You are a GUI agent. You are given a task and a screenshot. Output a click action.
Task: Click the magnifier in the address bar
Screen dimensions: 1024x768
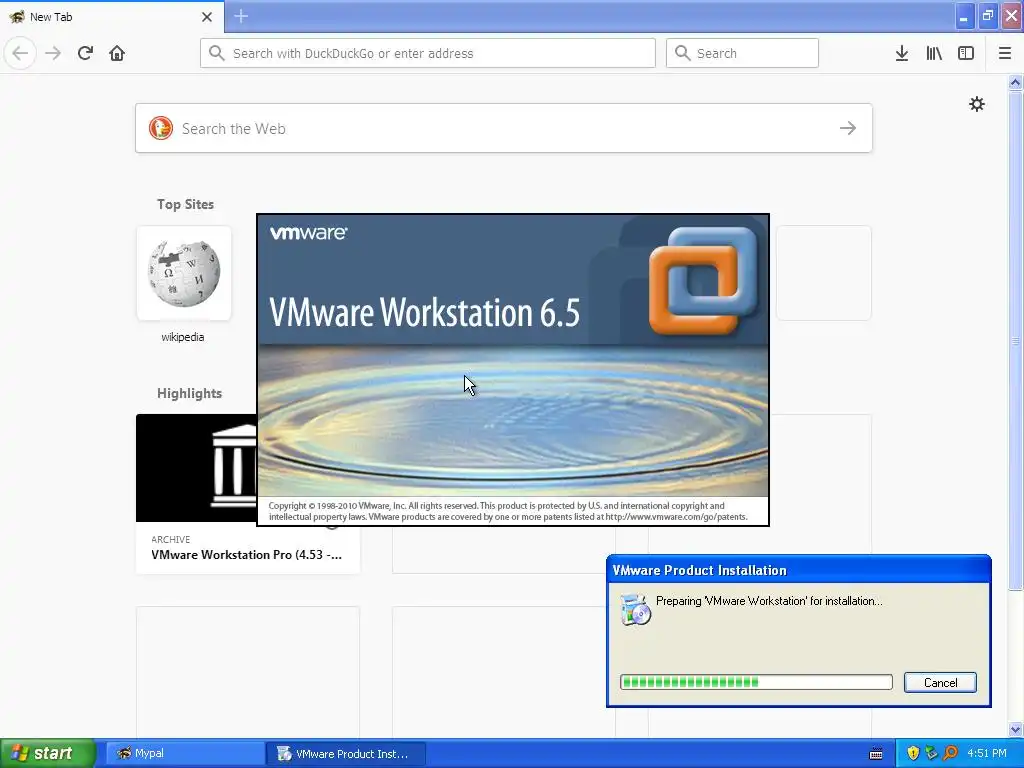(x=217, y=53)
